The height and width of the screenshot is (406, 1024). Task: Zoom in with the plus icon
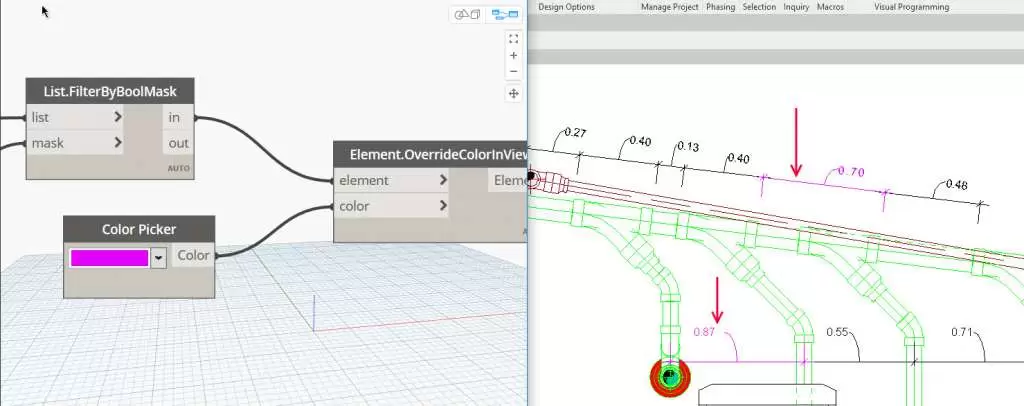click(x=513, y=56)
